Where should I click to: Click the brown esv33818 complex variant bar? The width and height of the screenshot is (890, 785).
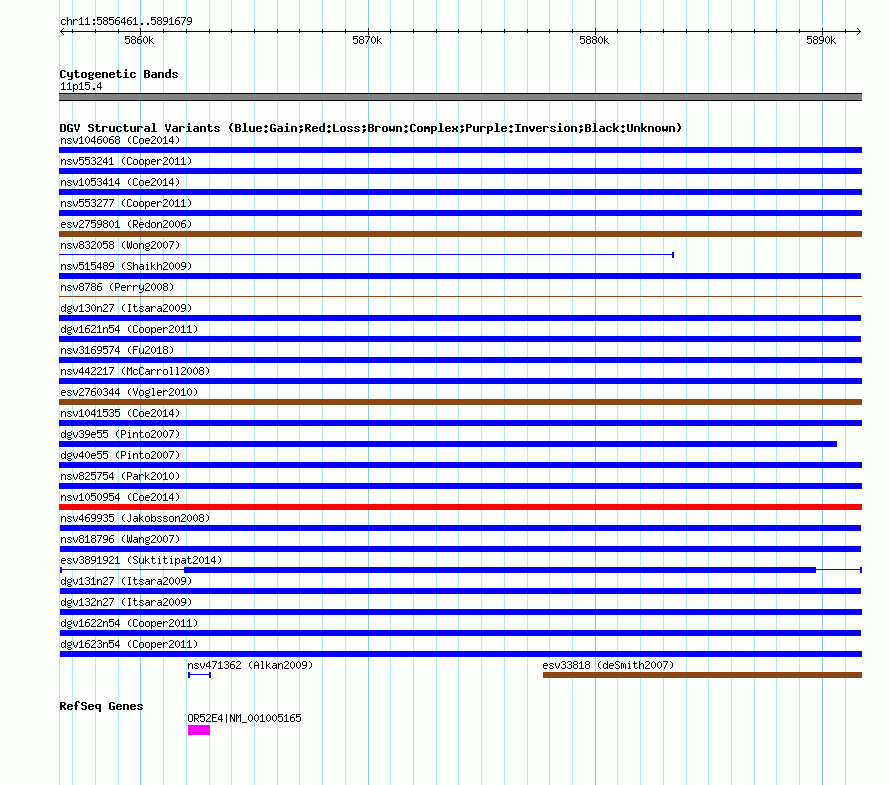coord(702,675)
